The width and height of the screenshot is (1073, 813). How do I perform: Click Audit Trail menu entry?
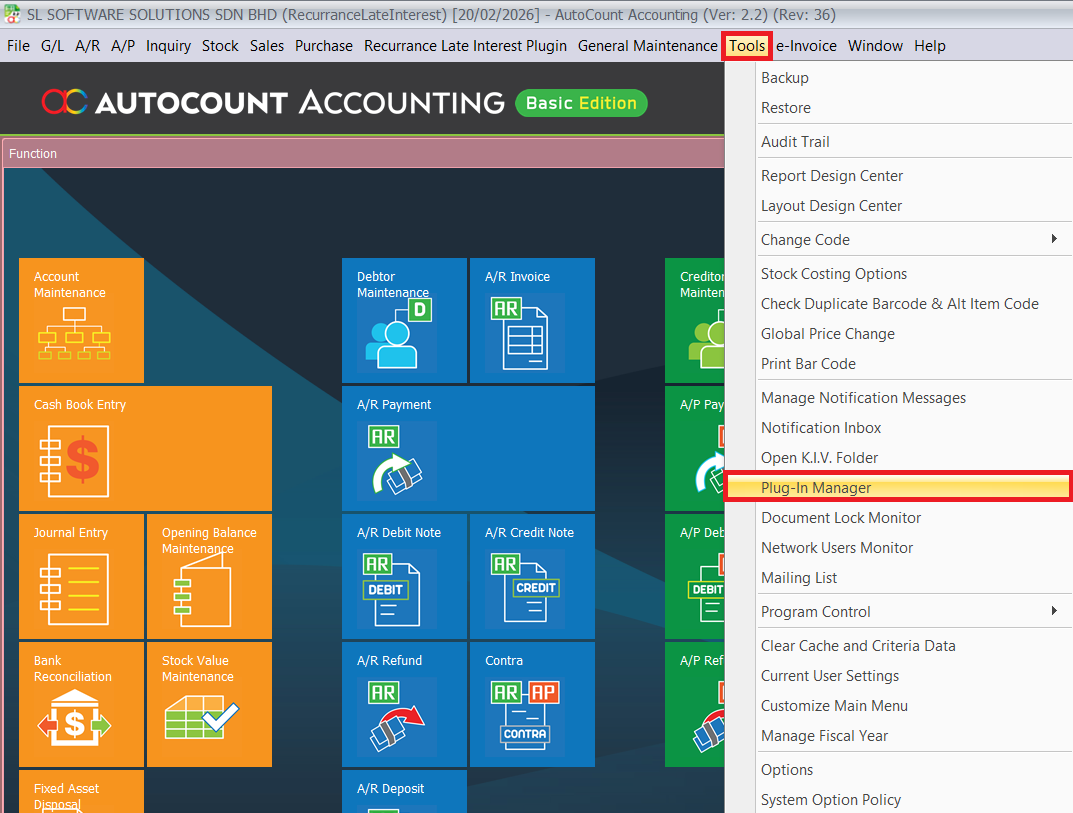(x=795, y=142)
